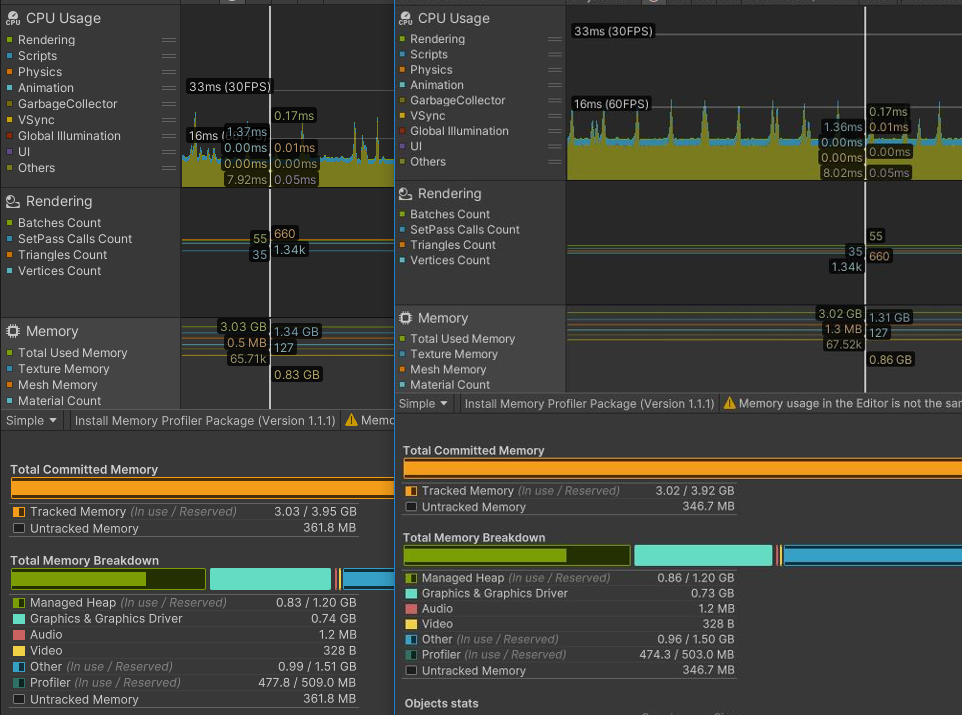Open the Simple view dropdown in left profiler

pyautogui.click(x=32, y=421)
